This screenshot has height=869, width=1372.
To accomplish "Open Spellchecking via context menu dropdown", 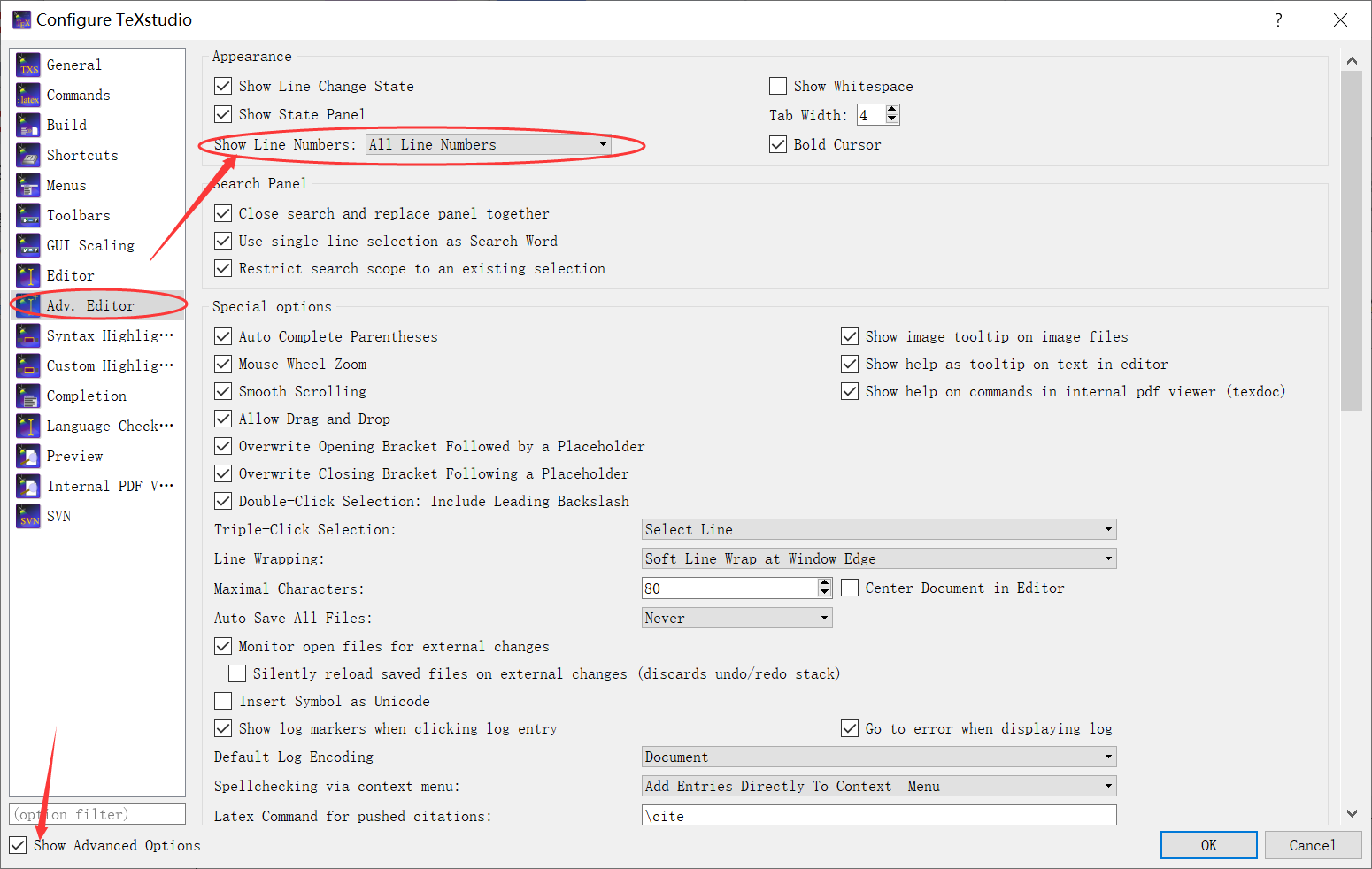I will 879,786.
